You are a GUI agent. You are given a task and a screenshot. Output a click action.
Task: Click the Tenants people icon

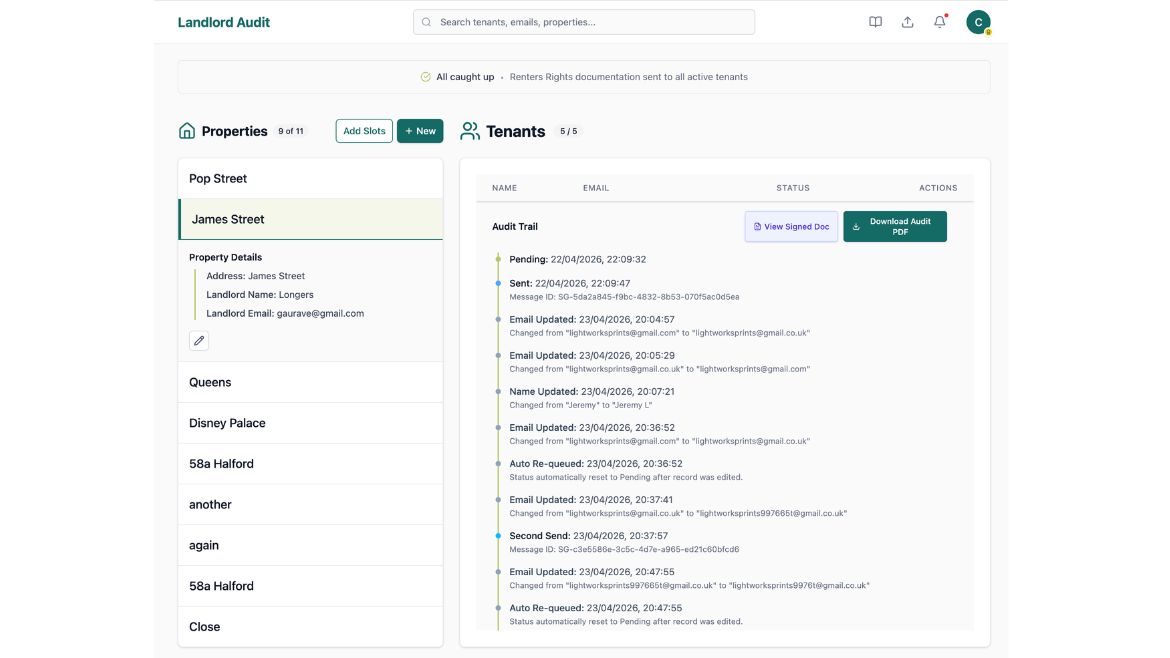pyautogui.click(x=470, y=131)
